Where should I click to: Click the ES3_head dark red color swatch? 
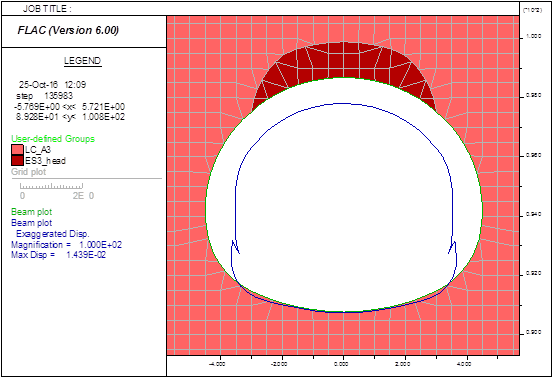(x=17, y=161)
